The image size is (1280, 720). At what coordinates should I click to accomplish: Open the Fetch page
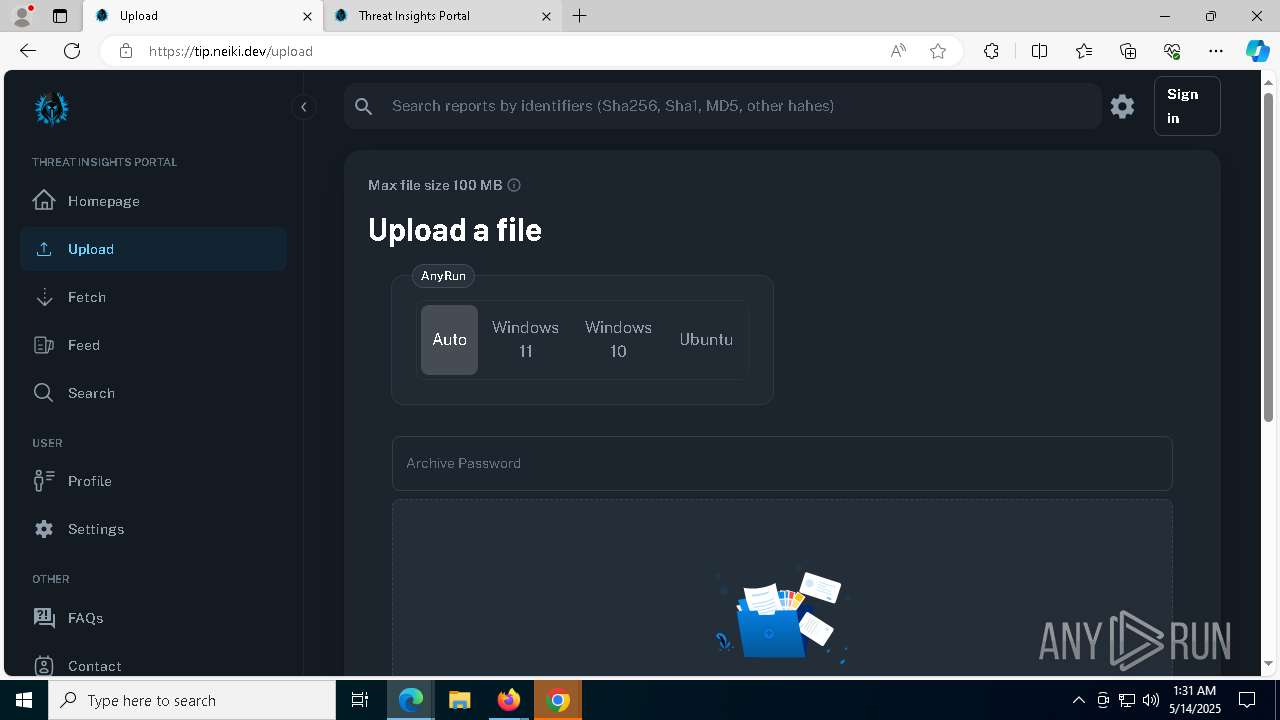click(153, 297)
